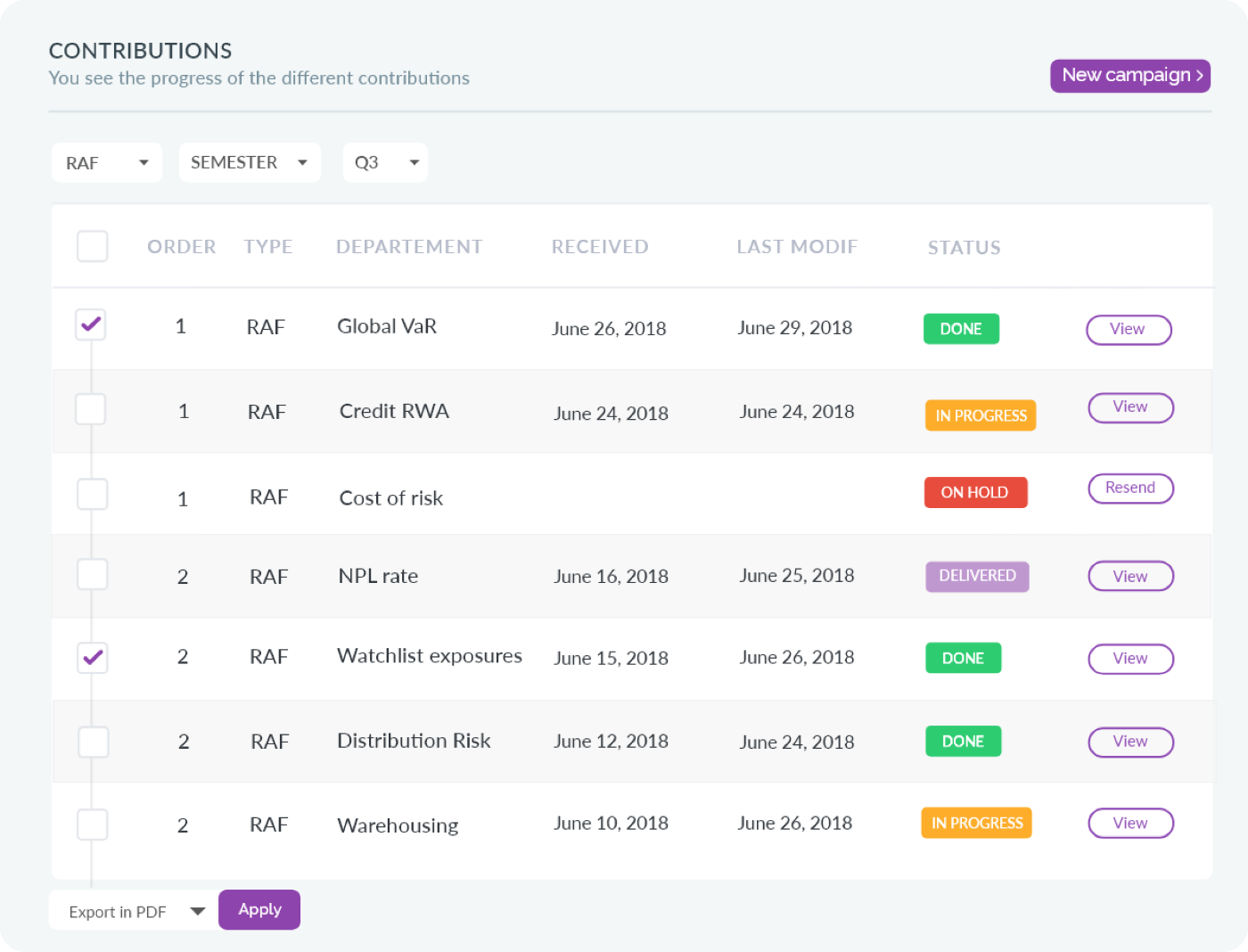Click the CONTRIBUTIONS heading

pos(140,51)
